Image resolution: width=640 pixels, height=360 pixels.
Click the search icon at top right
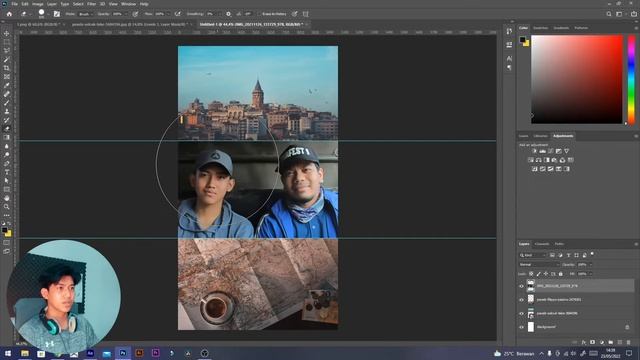609,14
